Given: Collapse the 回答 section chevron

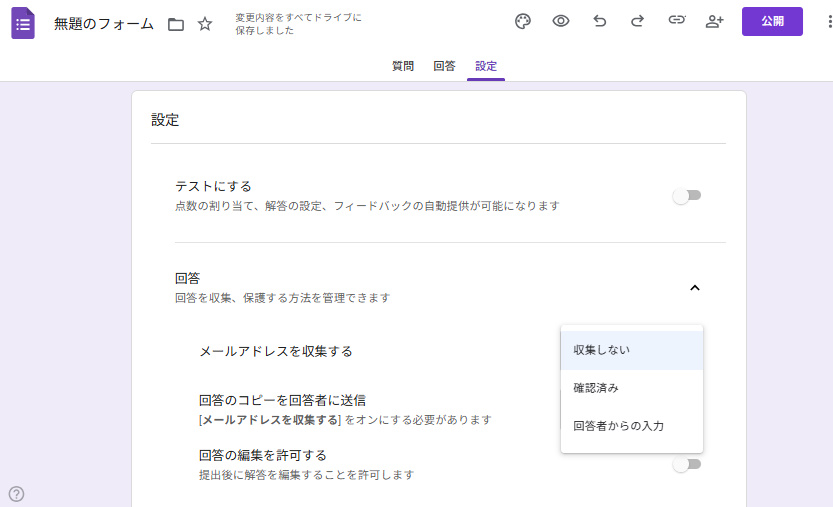Looking at the screenshot, I should 695,288.
